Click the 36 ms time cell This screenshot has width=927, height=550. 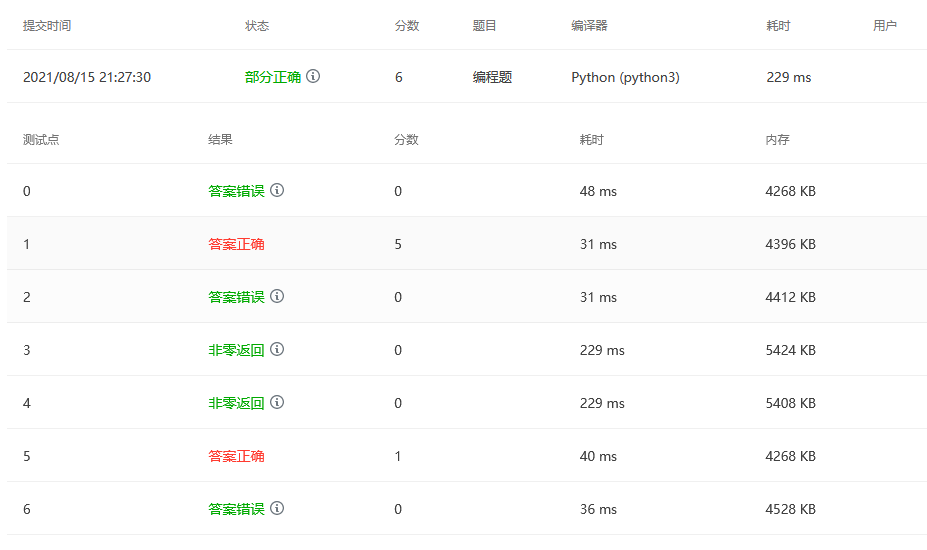tap(598, 509)
